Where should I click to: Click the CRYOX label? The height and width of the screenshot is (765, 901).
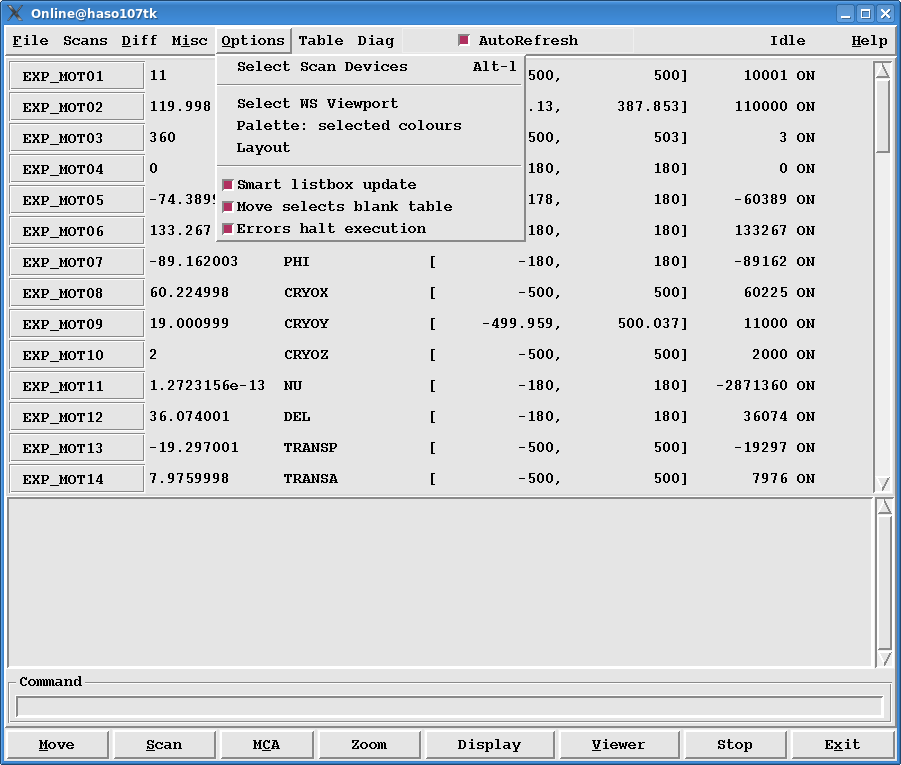306,293
